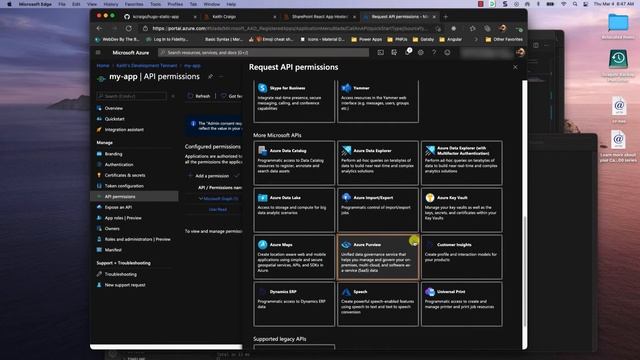Click Add a permission
640x360 pixels.
[209, 176]
